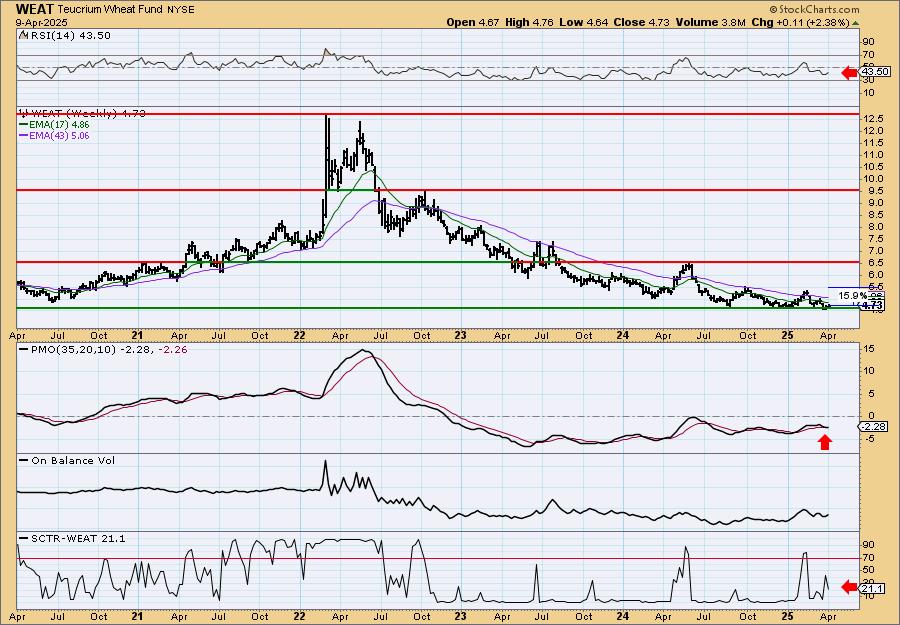Click the green EMA(17) line swatch

coord(24,125)
